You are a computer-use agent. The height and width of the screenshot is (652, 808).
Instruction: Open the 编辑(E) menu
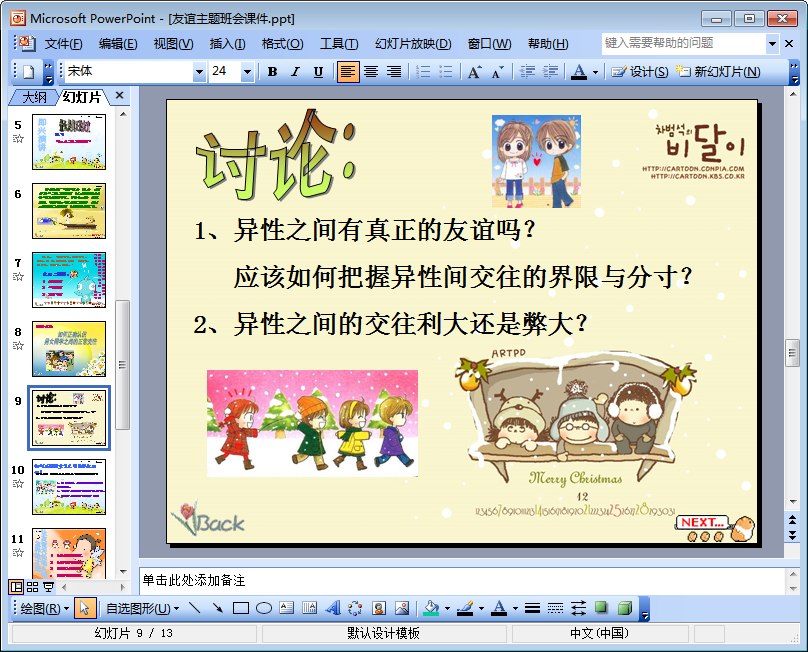(x=118, y=44)
